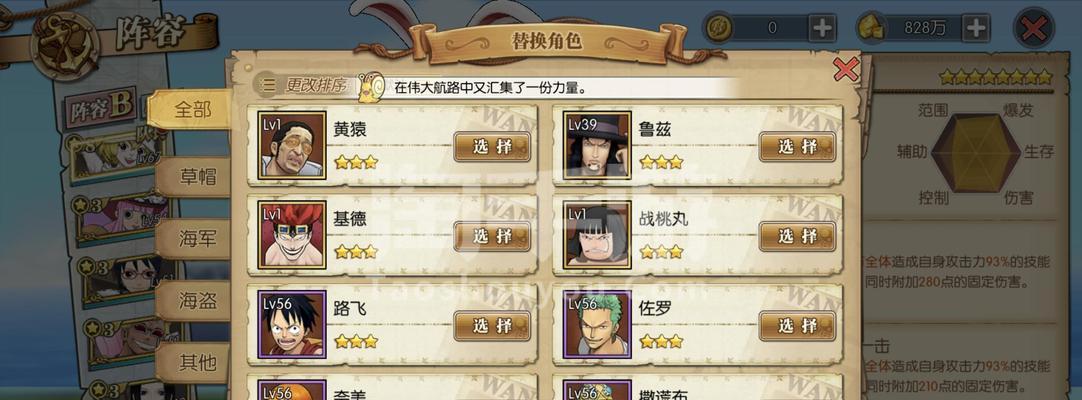
Task: Pick 基德 using the 选择 button
Action: [492, 237]
